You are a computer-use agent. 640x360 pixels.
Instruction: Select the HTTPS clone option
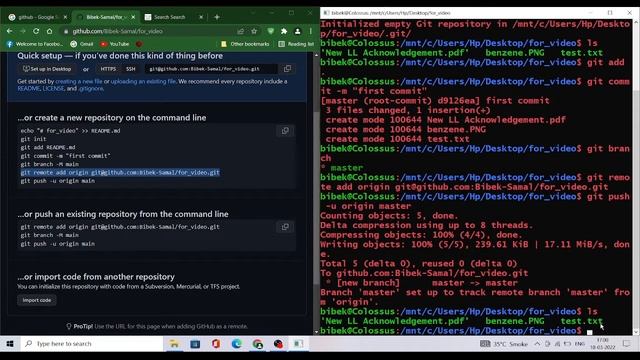(108, 69)
